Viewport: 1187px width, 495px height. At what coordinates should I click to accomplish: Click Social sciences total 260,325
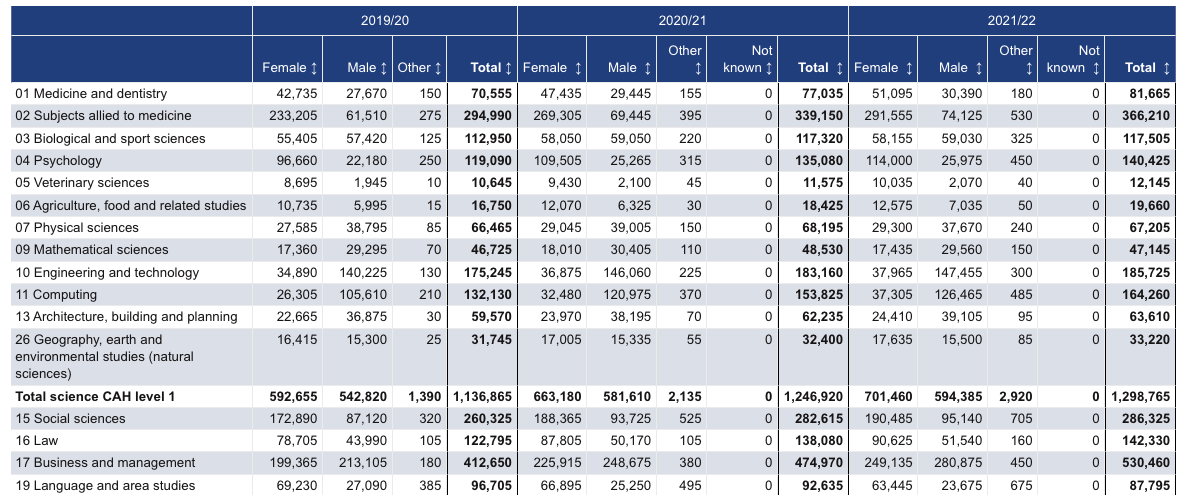click(488, 419)
